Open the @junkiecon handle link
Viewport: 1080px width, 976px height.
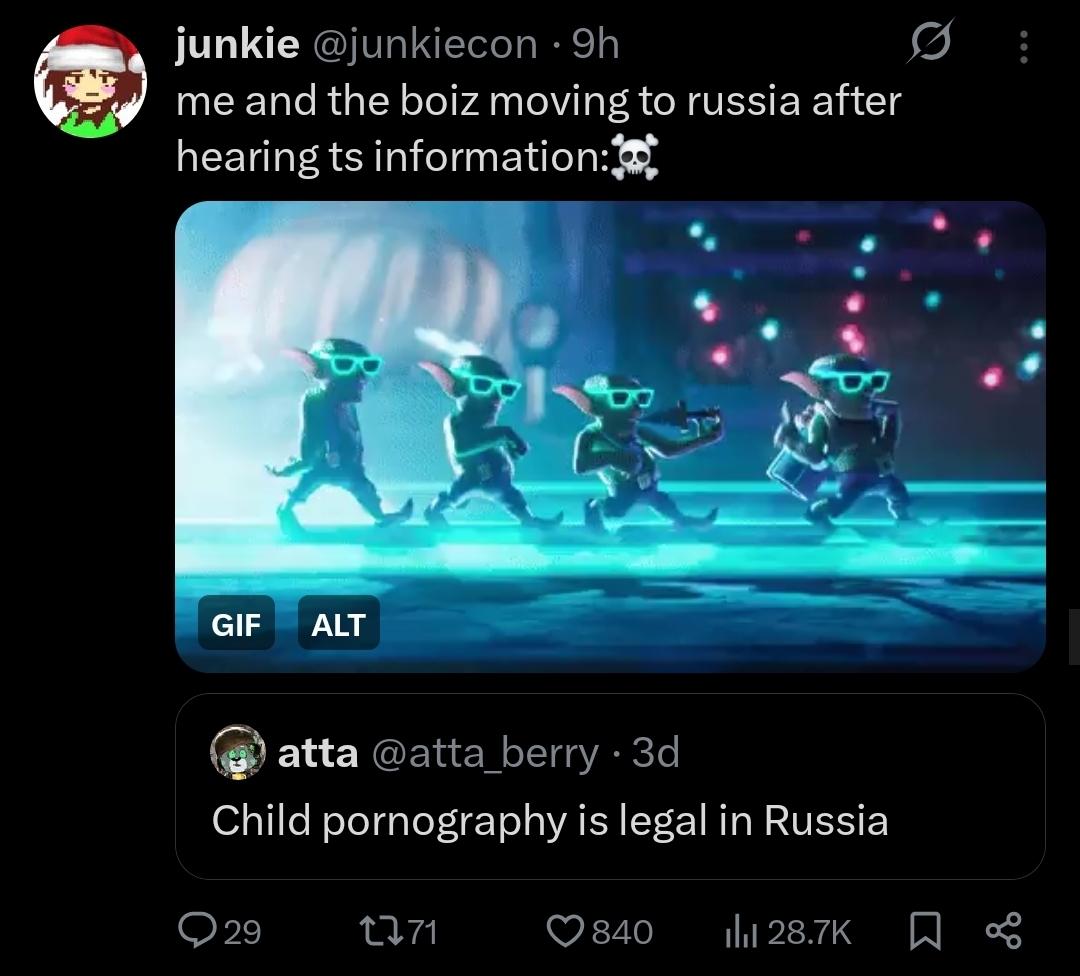pos(425,45)
